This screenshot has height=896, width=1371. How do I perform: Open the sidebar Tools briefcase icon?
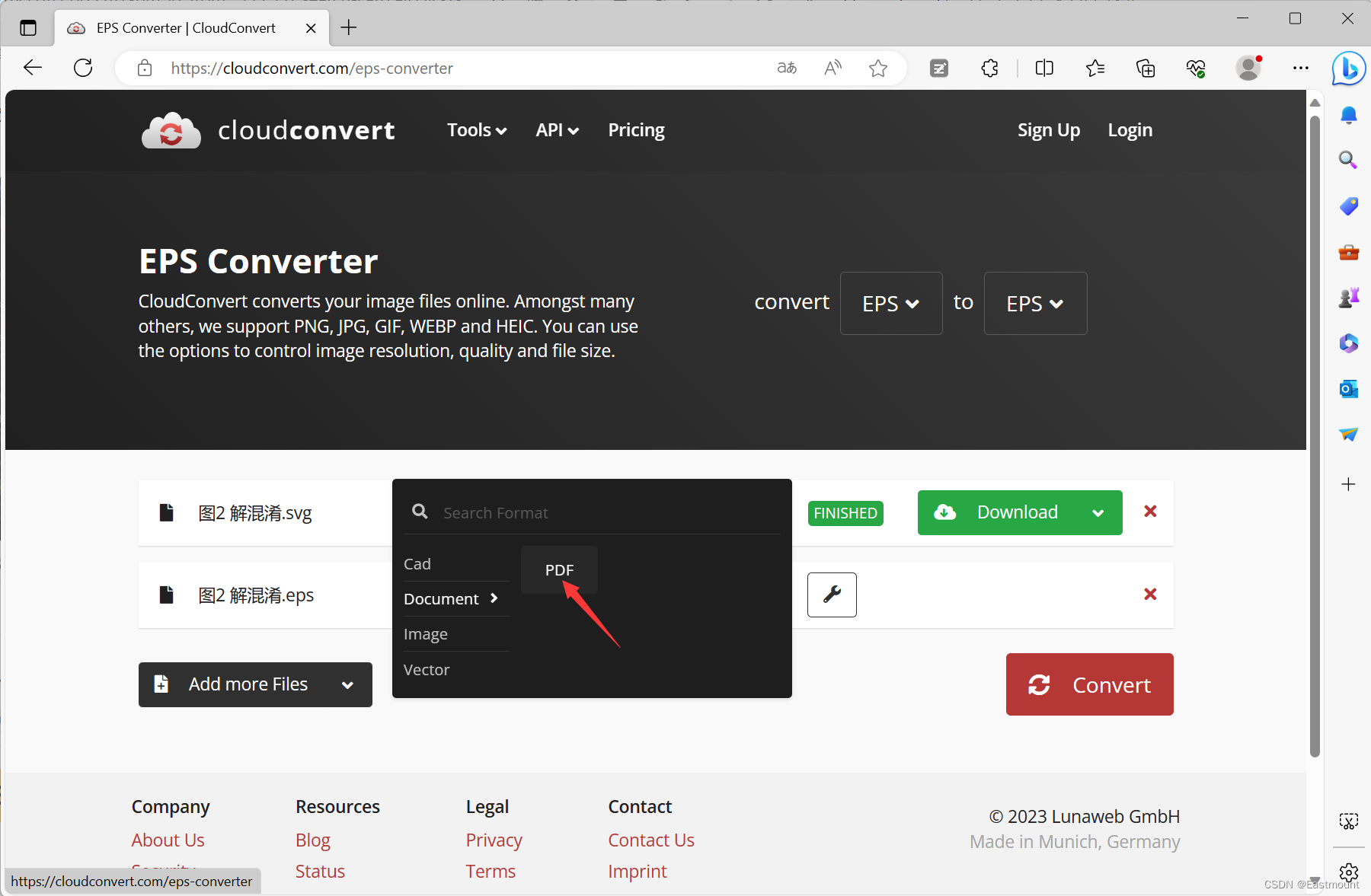pyautogui.click(x=1348, y=252)
